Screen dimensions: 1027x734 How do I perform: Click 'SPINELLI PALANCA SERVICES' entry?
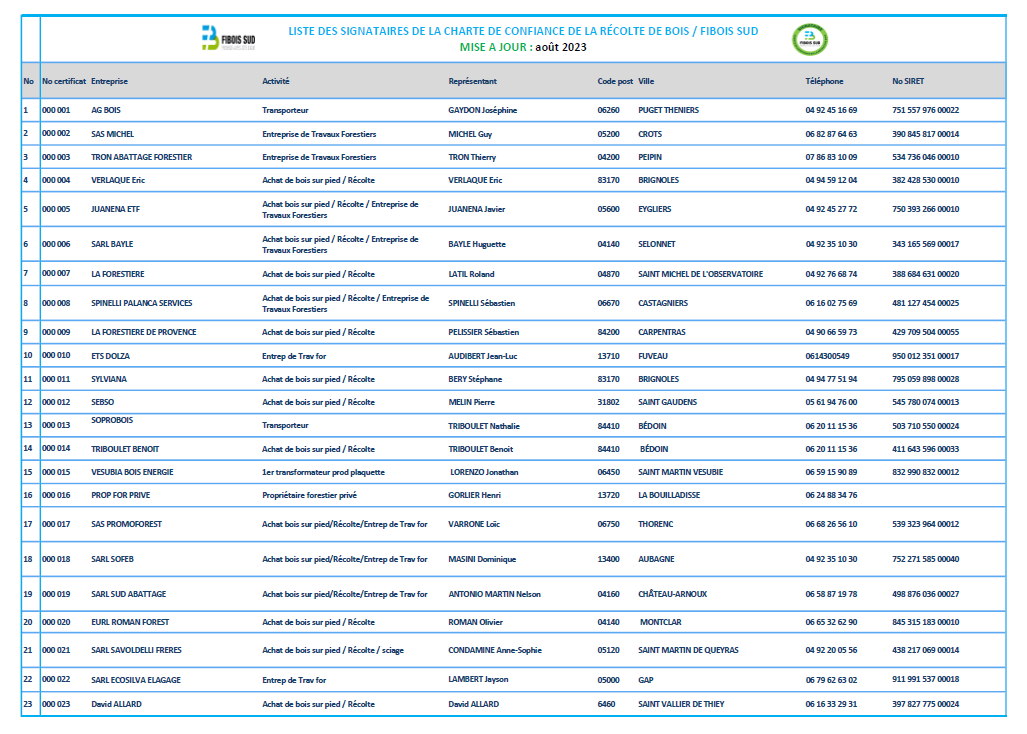tap(141, 303)
